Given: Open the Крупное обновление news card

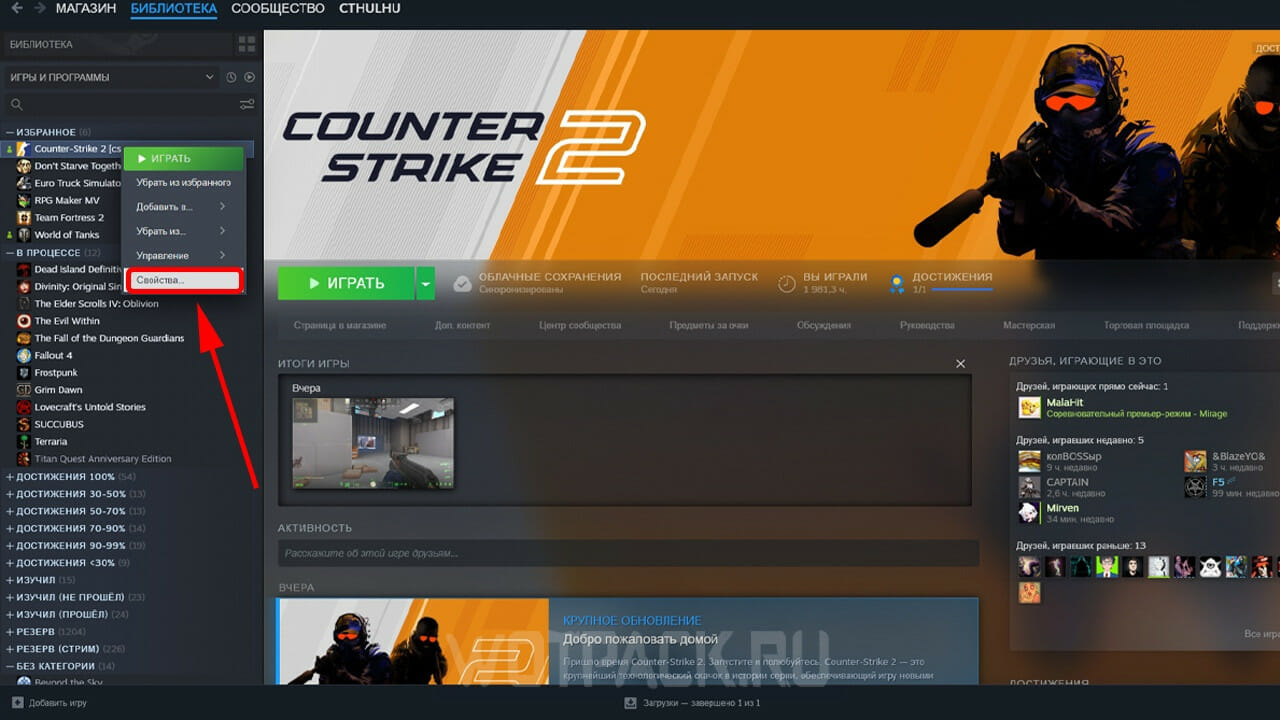Looking at the screenshot, I should (627, 641).
